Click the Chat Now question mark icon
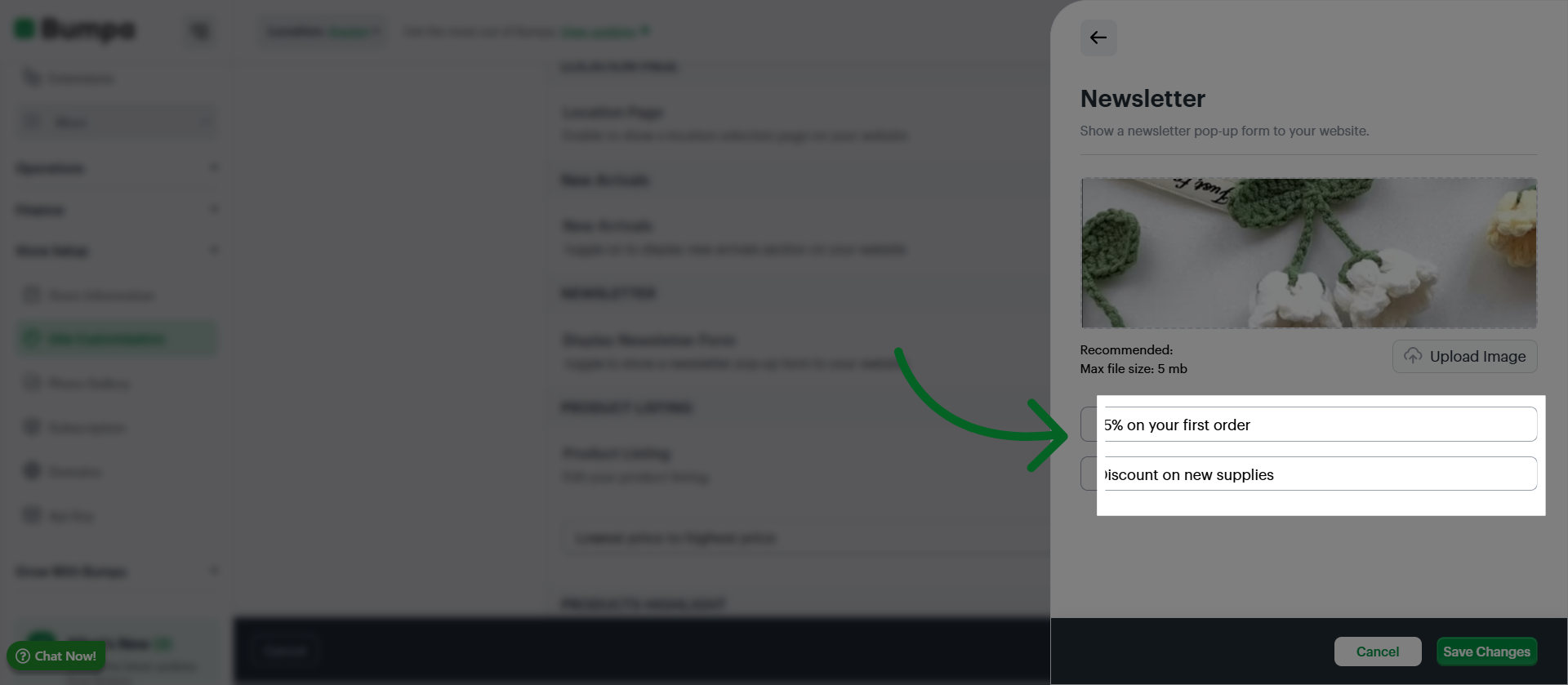Image resolution: width=1568 pixels, height=685 pixels. [x=23, y=656]
